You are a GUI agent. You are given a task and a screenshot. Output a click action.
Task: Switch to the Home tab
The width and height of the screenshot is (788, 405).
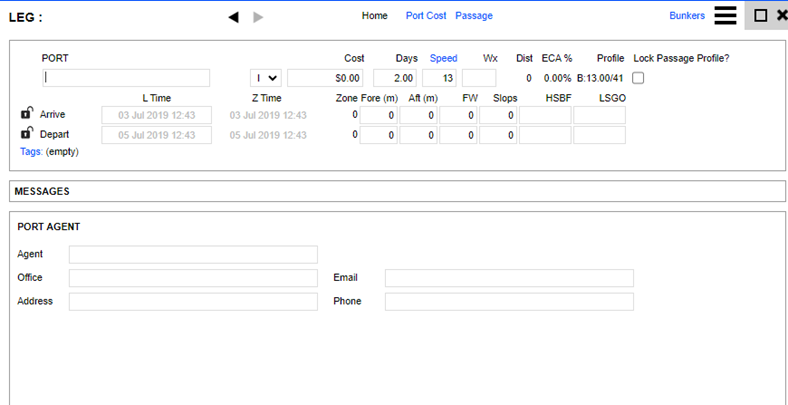coord(374,16)
